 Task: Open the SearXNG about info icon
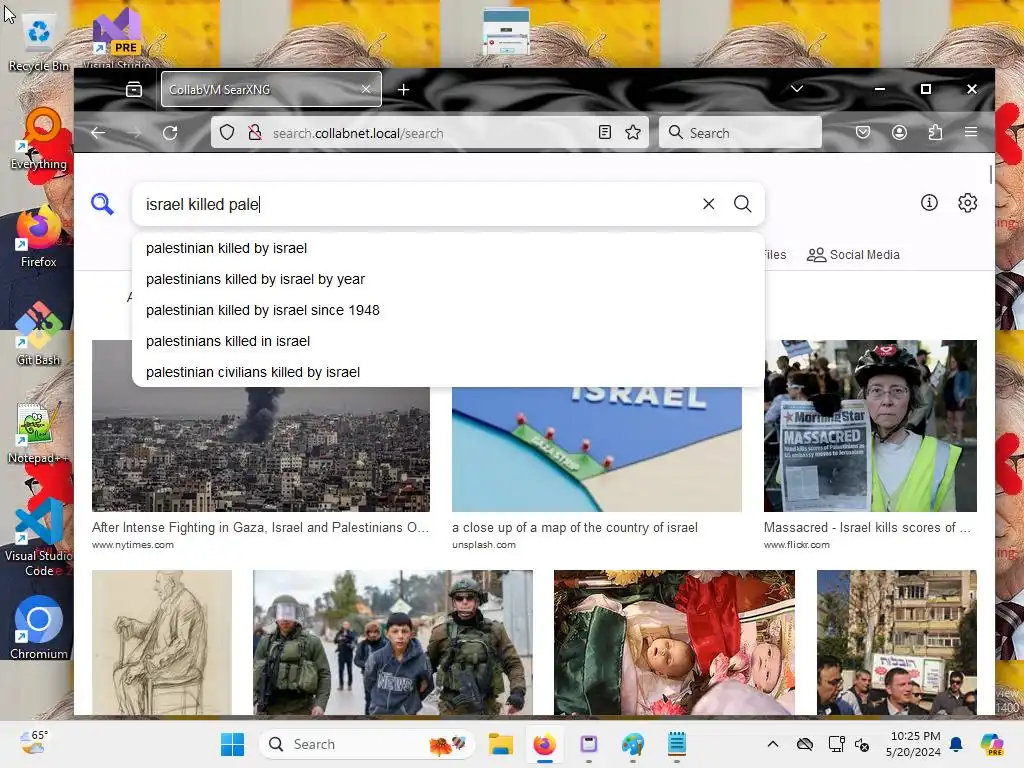pyautogui.click(x=929, y=202)
